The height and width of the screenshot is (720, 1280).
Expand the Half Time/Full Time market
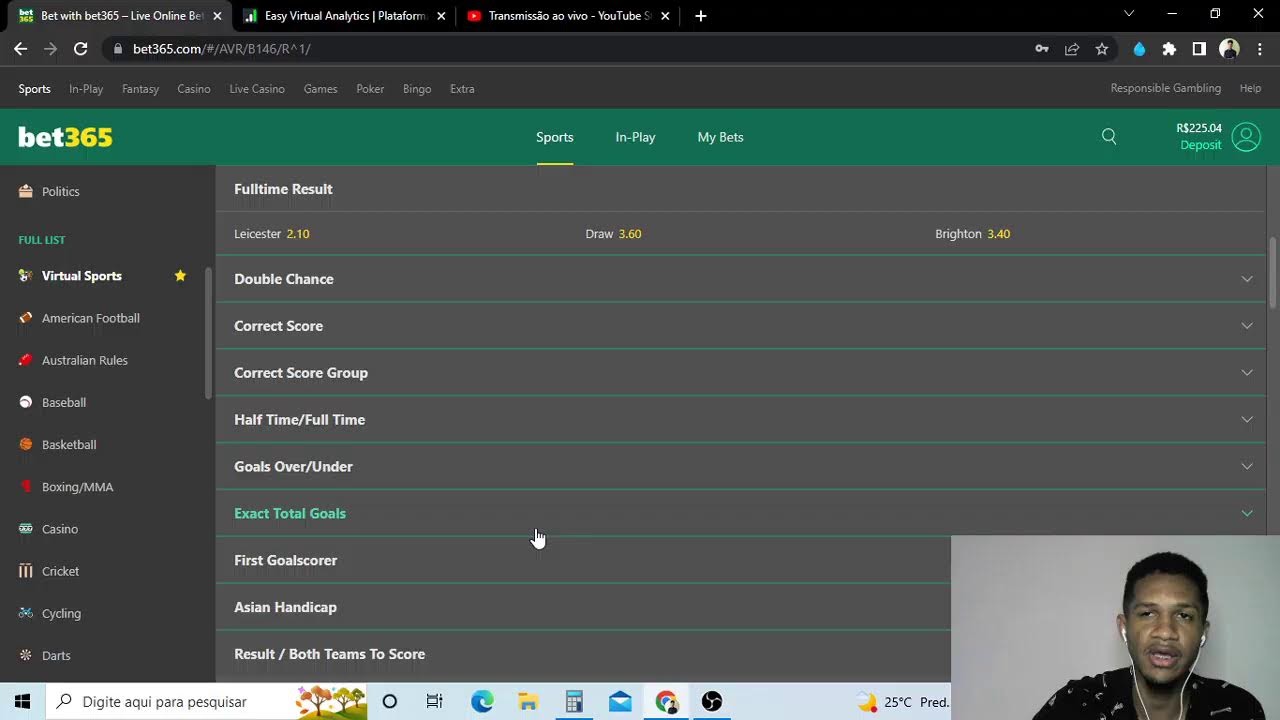[x=741, y=420]
